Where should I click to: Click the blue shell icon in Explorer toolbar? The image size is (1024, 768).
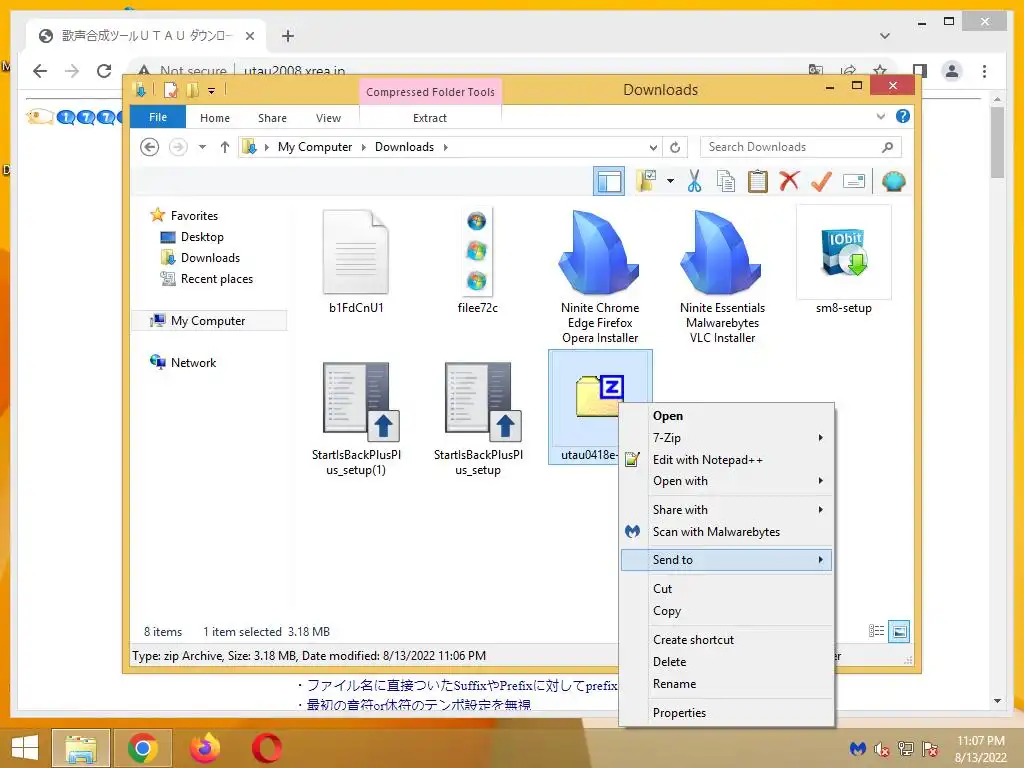[x=893, y=181]
